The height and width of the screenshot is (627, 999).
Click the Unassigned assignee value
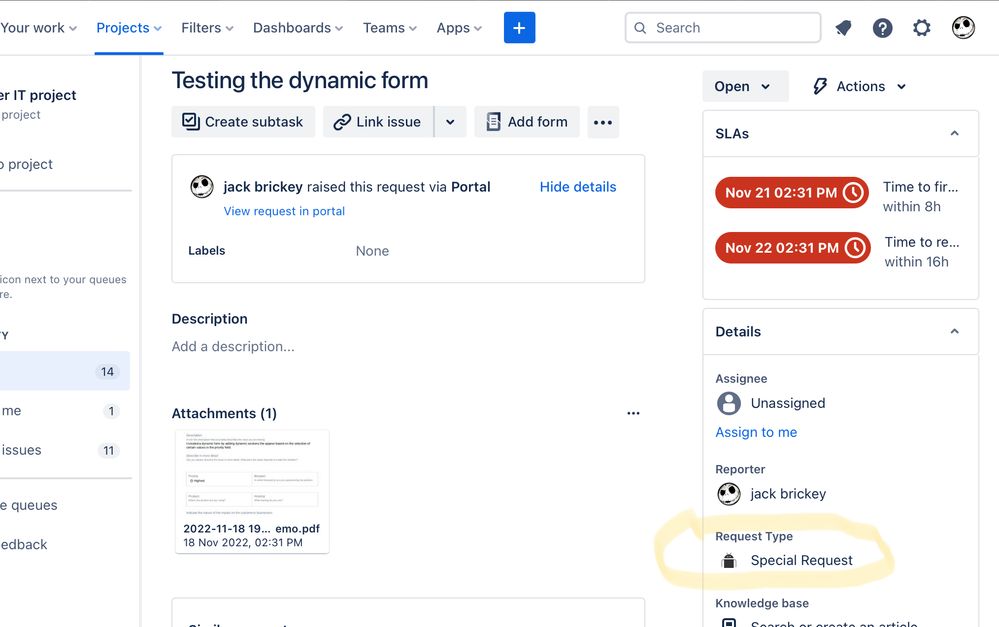click(x=788, y=403)
